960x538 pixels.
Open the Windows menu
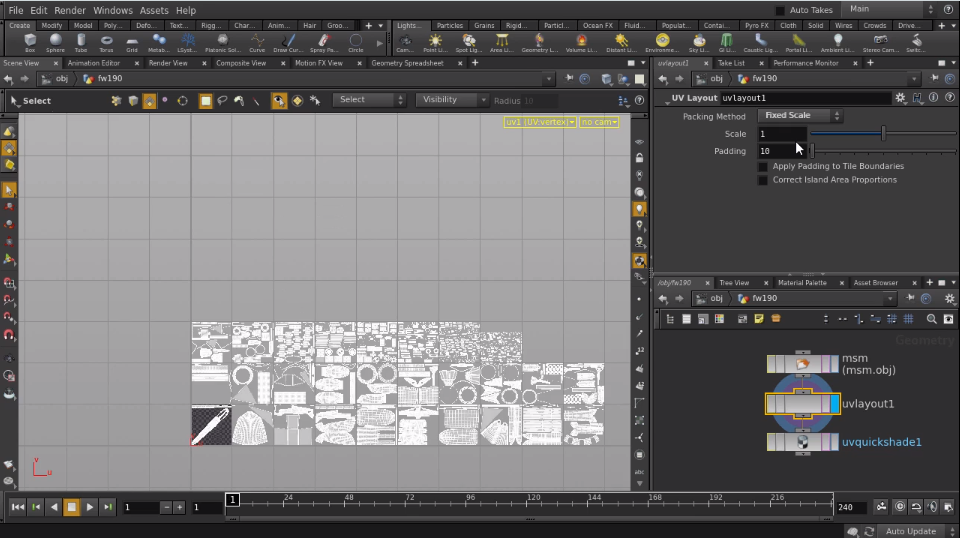click(x=113, y=10)
